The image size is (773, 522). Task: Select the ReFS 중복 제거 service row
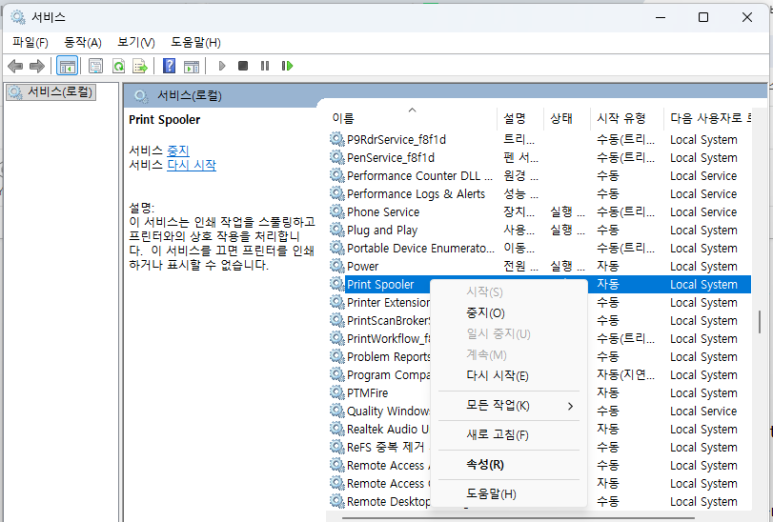tap(386, 447)
